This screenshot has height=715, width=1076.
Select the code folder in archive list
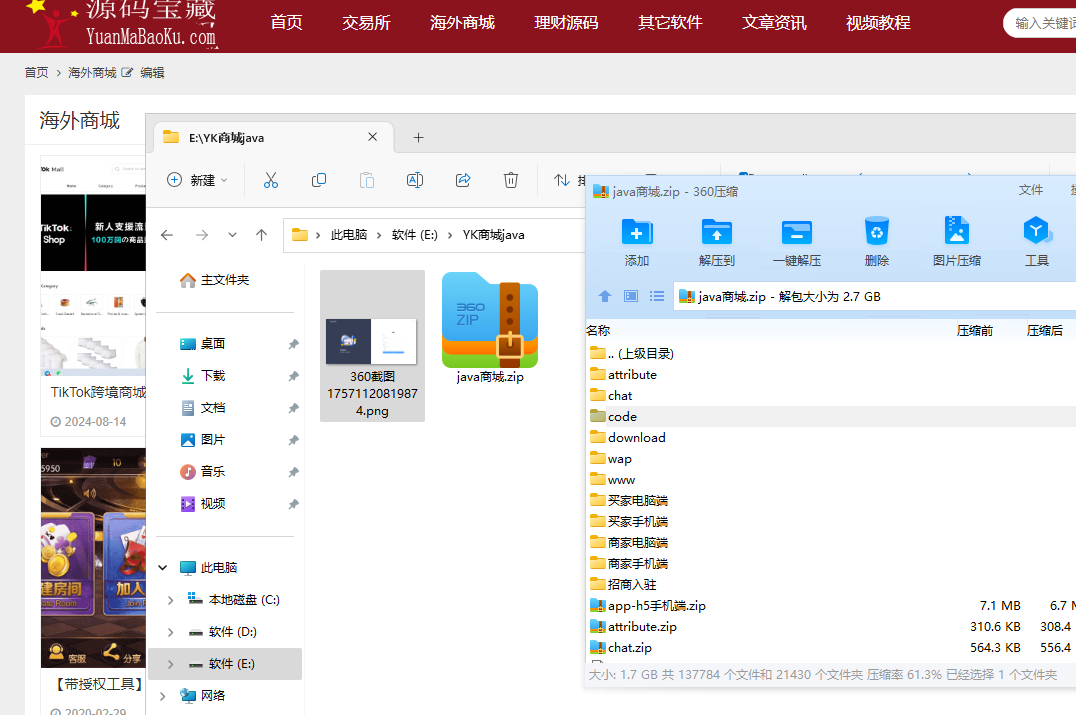[x=622, y=417]
